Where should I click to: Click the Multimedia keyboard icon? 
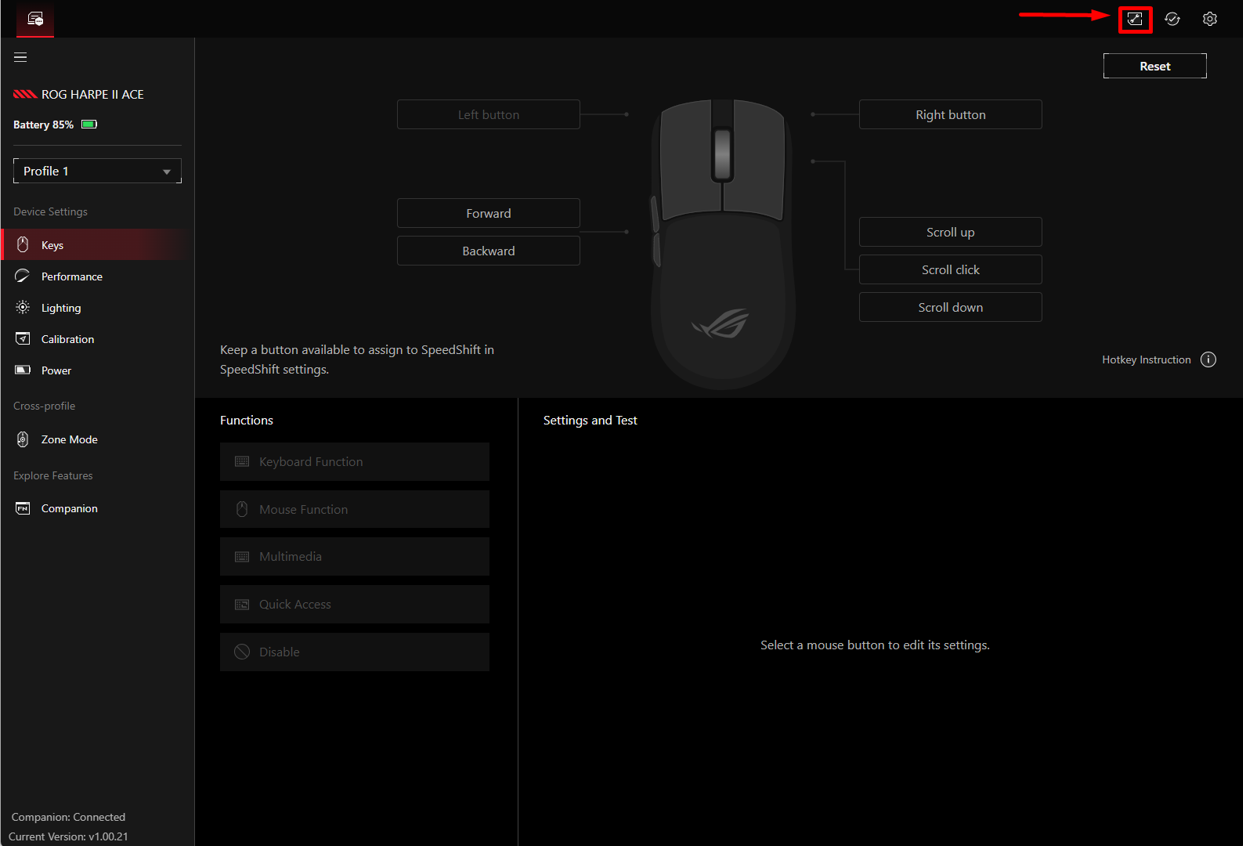click(242, 557)
